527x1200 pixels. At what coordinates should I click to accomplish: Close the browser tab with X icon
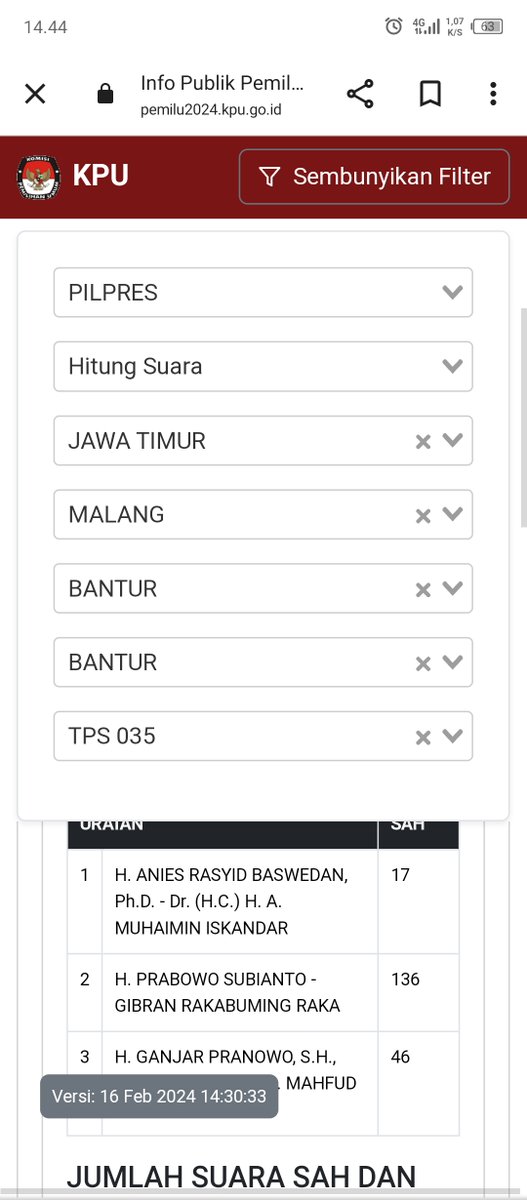[x=35, y=94]
